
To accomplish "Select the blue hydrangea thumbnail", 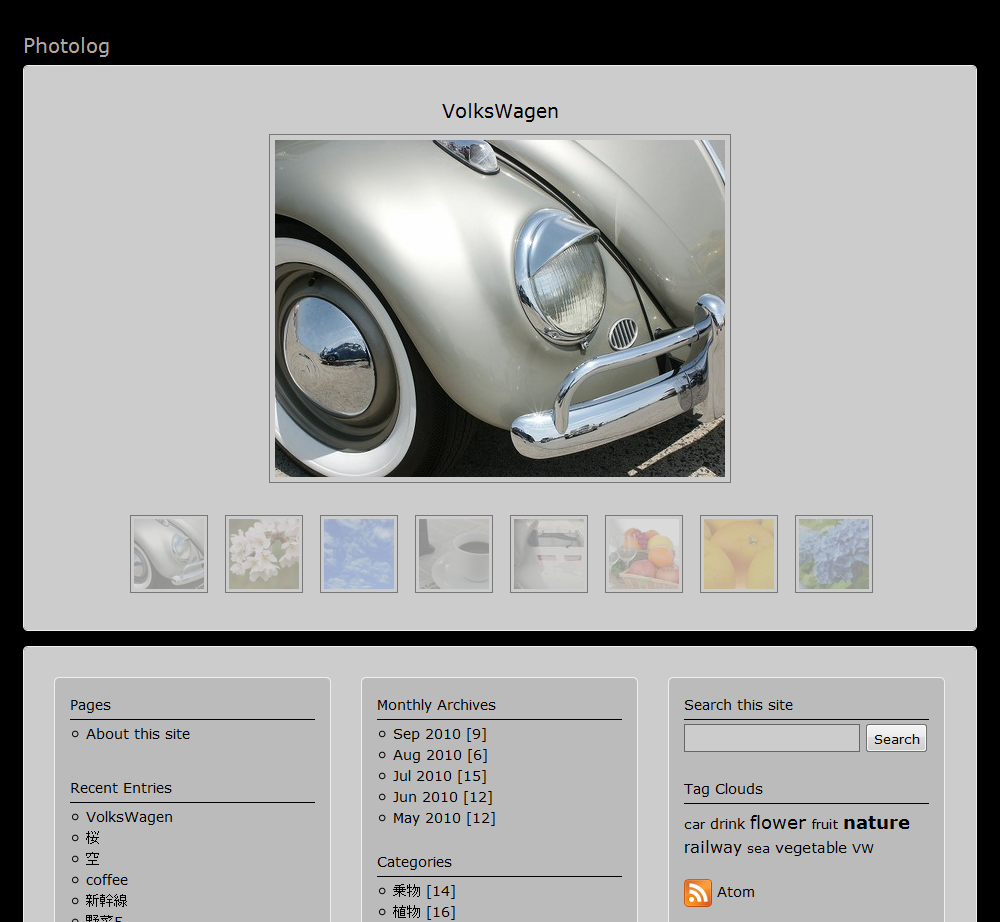I will pos(834,554).
